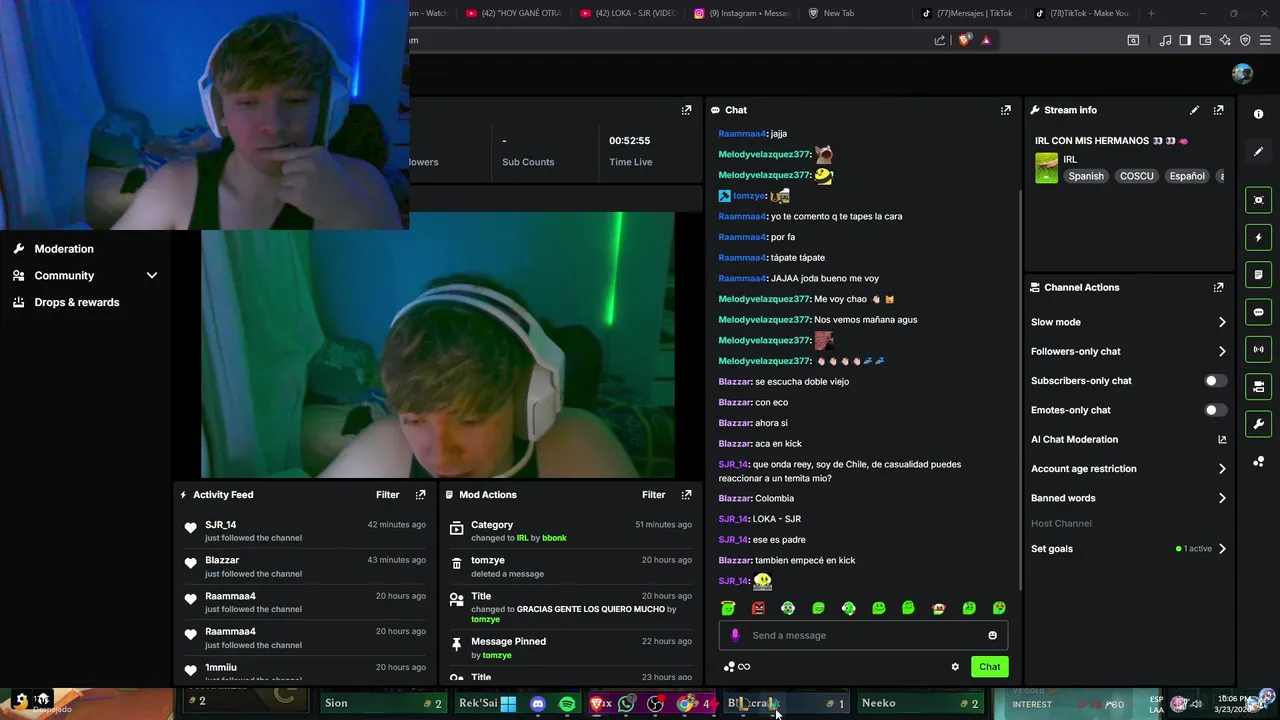Viewport: 1280px width, 720px height.
Task: Open Mod Actions Filter dropdown
Action: [x=653, y=494]
